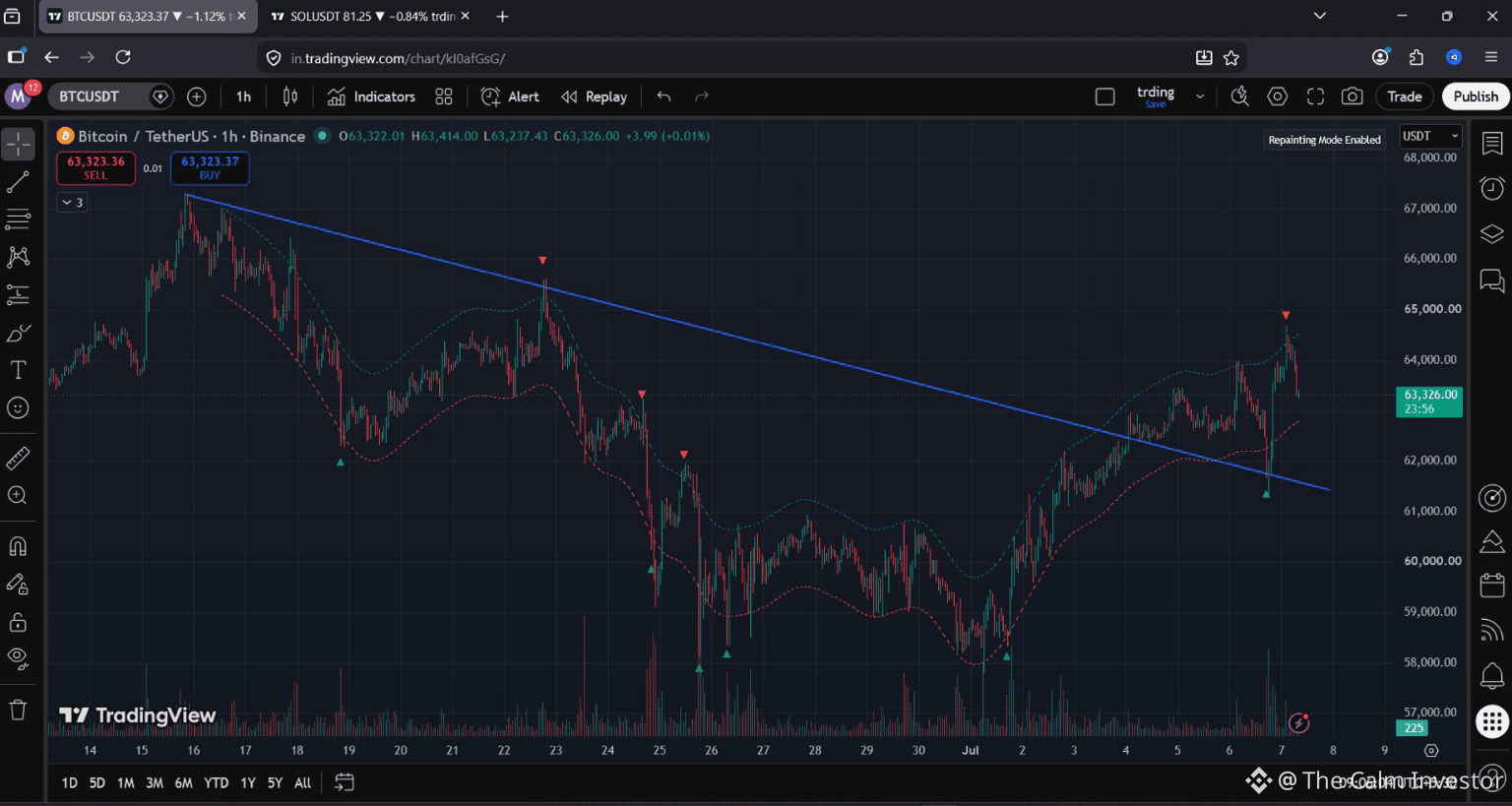This screenshot has height=806, width=1512.
Task: Open the notifications bell
Action: [x=1492, y=676]
